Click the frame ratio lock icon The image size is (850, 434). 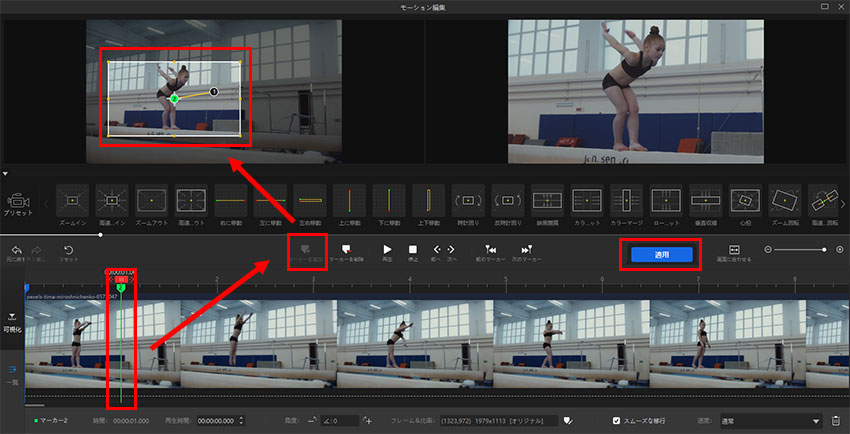[x=567, y=420]
